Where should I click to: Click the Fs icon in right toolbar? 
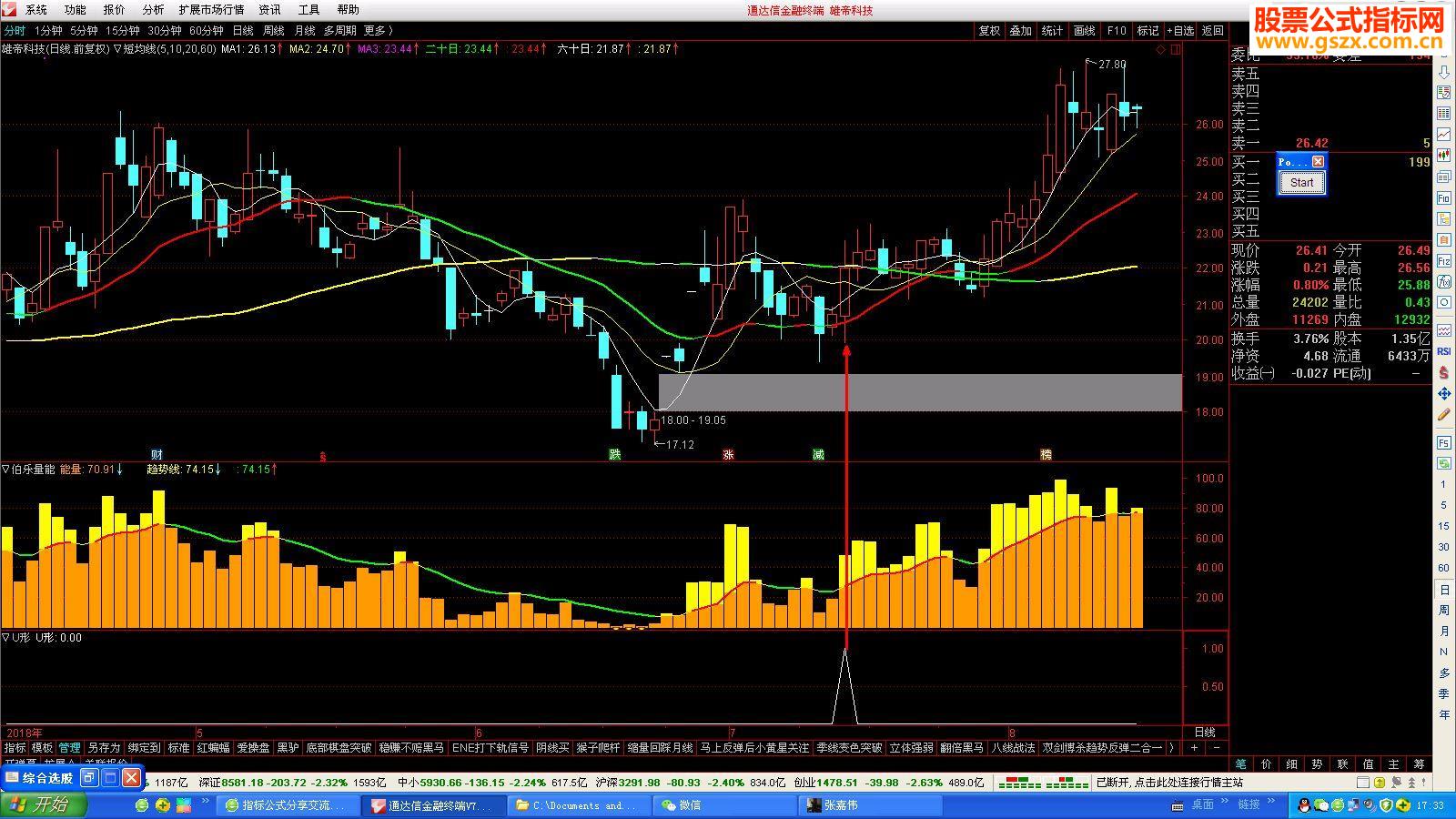click(x=1444, y=443)
